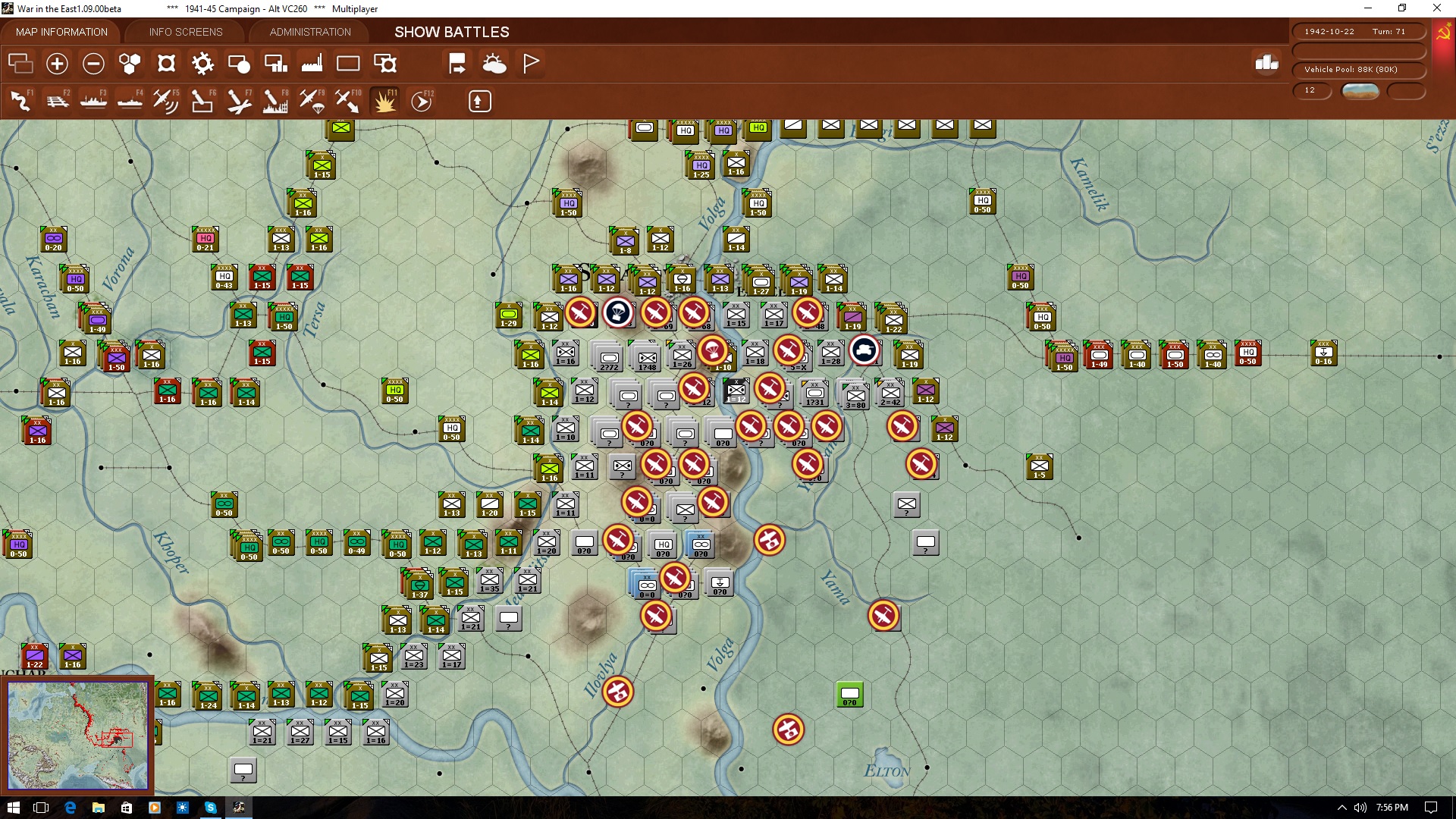The image size is (1456, 819).
Task: Toggle the hex grid overlay
Action: click(130, 64)
